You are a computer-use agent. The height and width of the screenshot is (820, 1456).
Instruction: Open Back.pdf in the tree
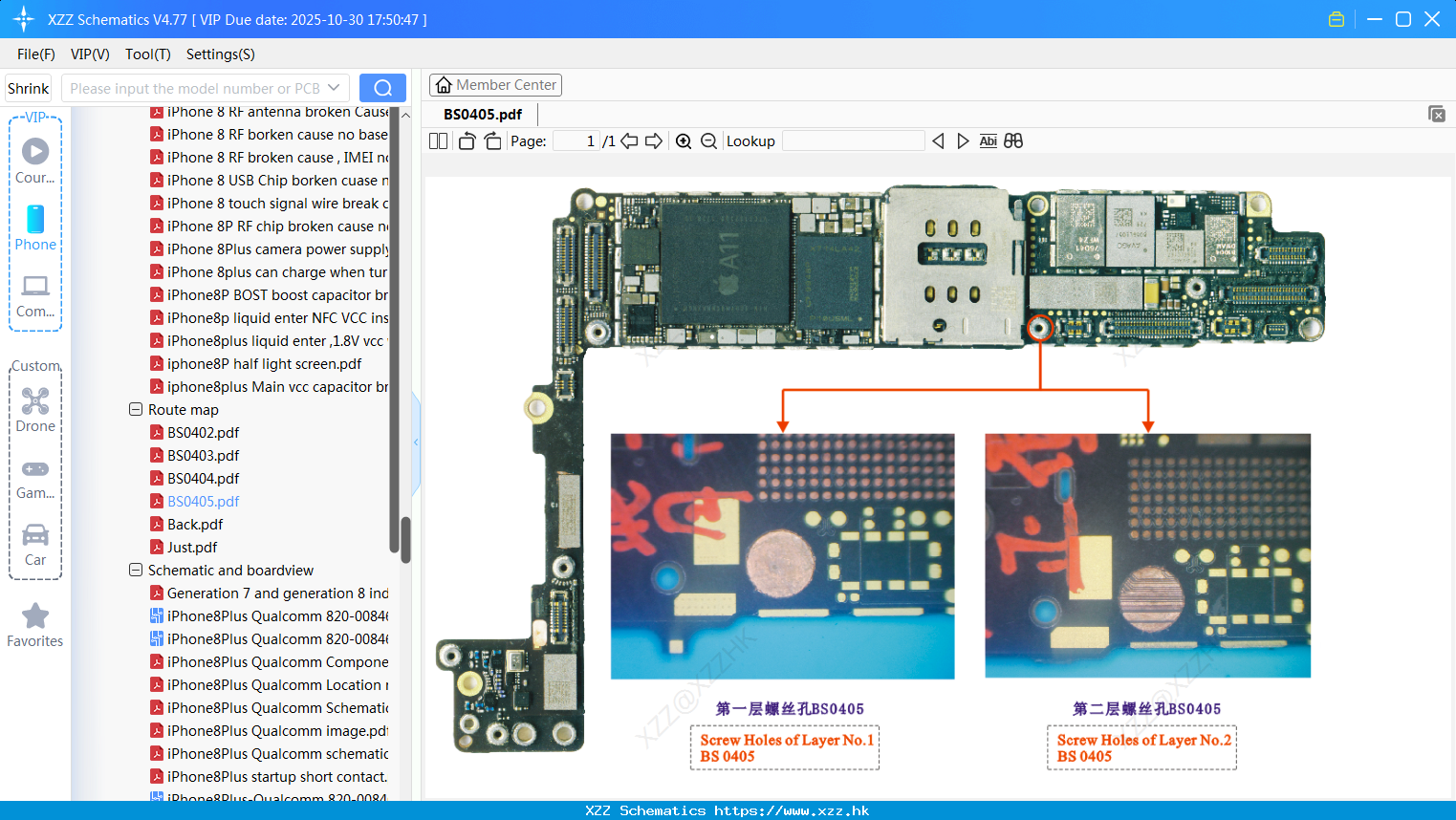pos(195,524)
